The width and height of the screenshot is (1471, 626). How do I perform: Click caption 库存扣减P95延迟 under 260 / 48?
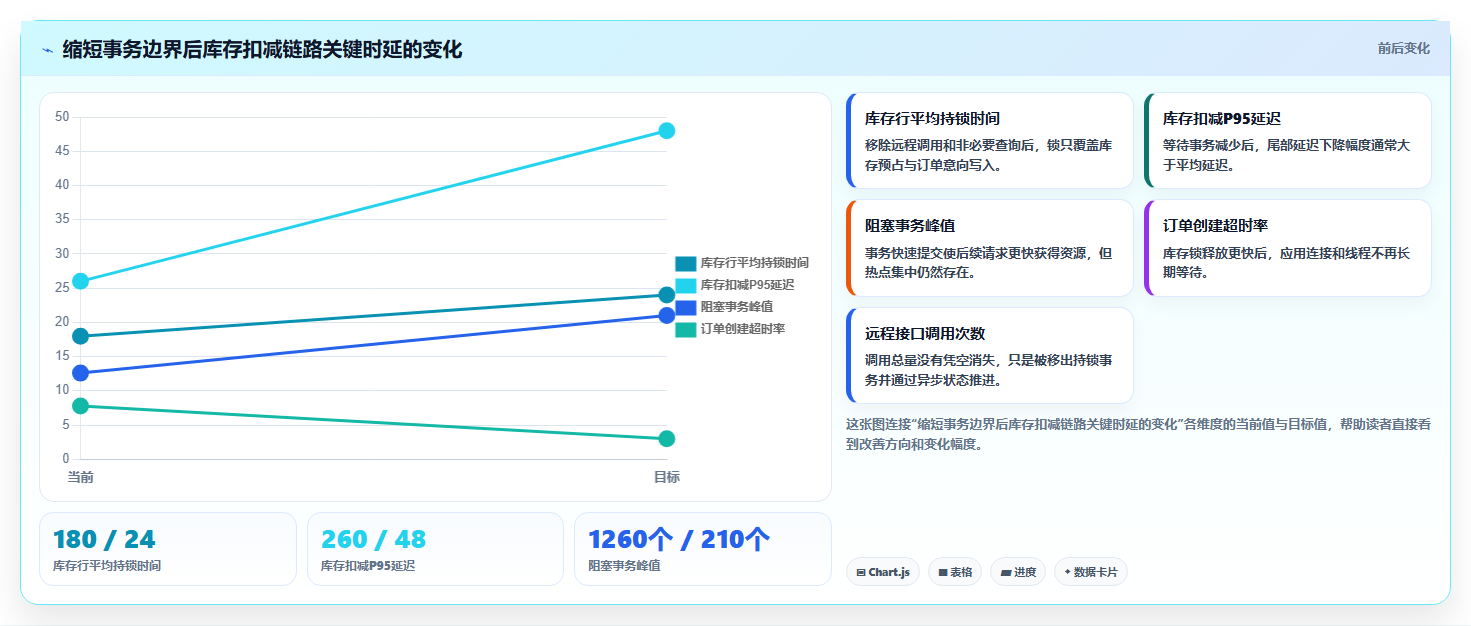click(x=368, y=566)
